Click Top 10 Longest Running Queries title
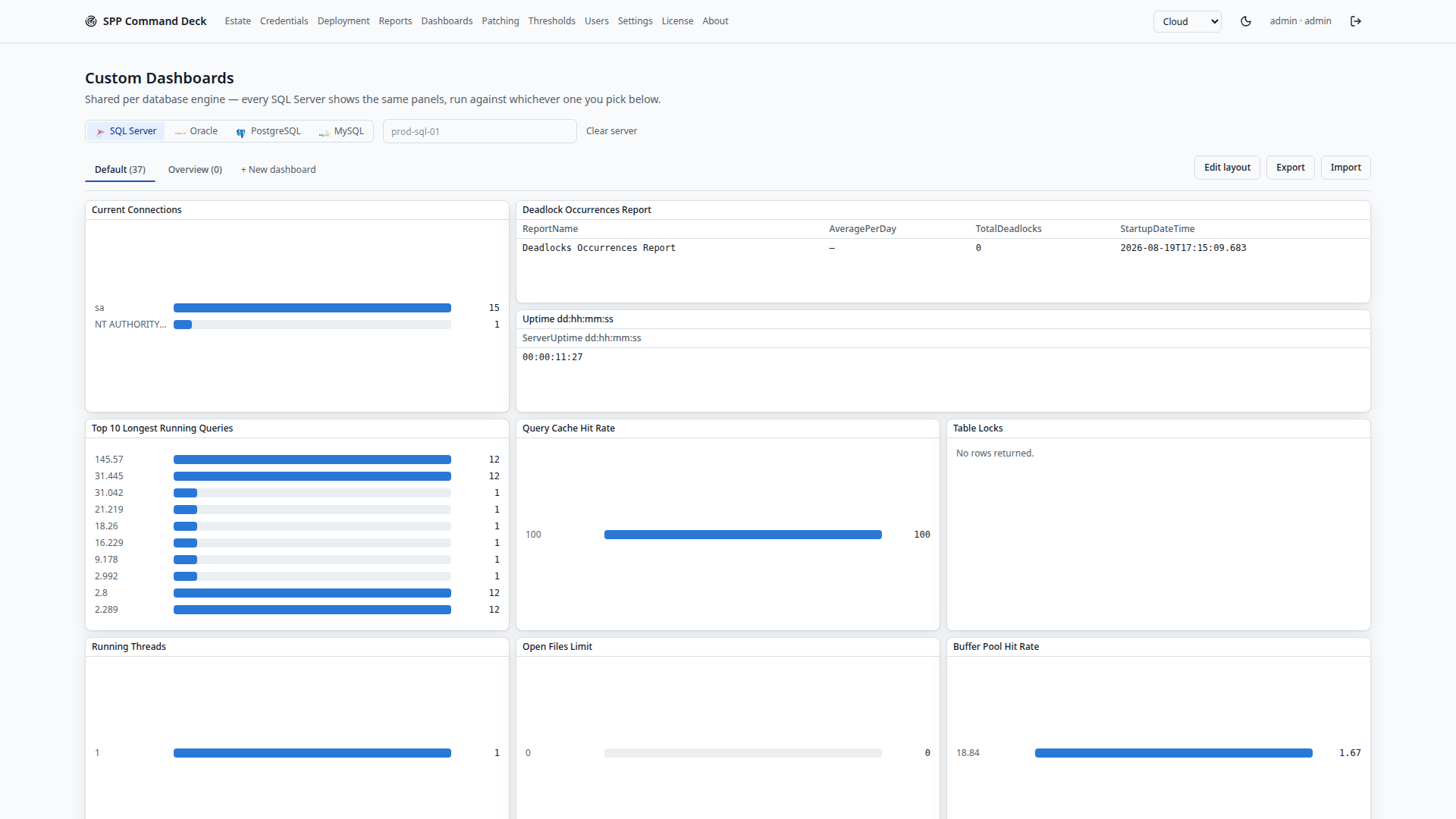The width and height of the screenshot is (1456, 819). [162, 428]
